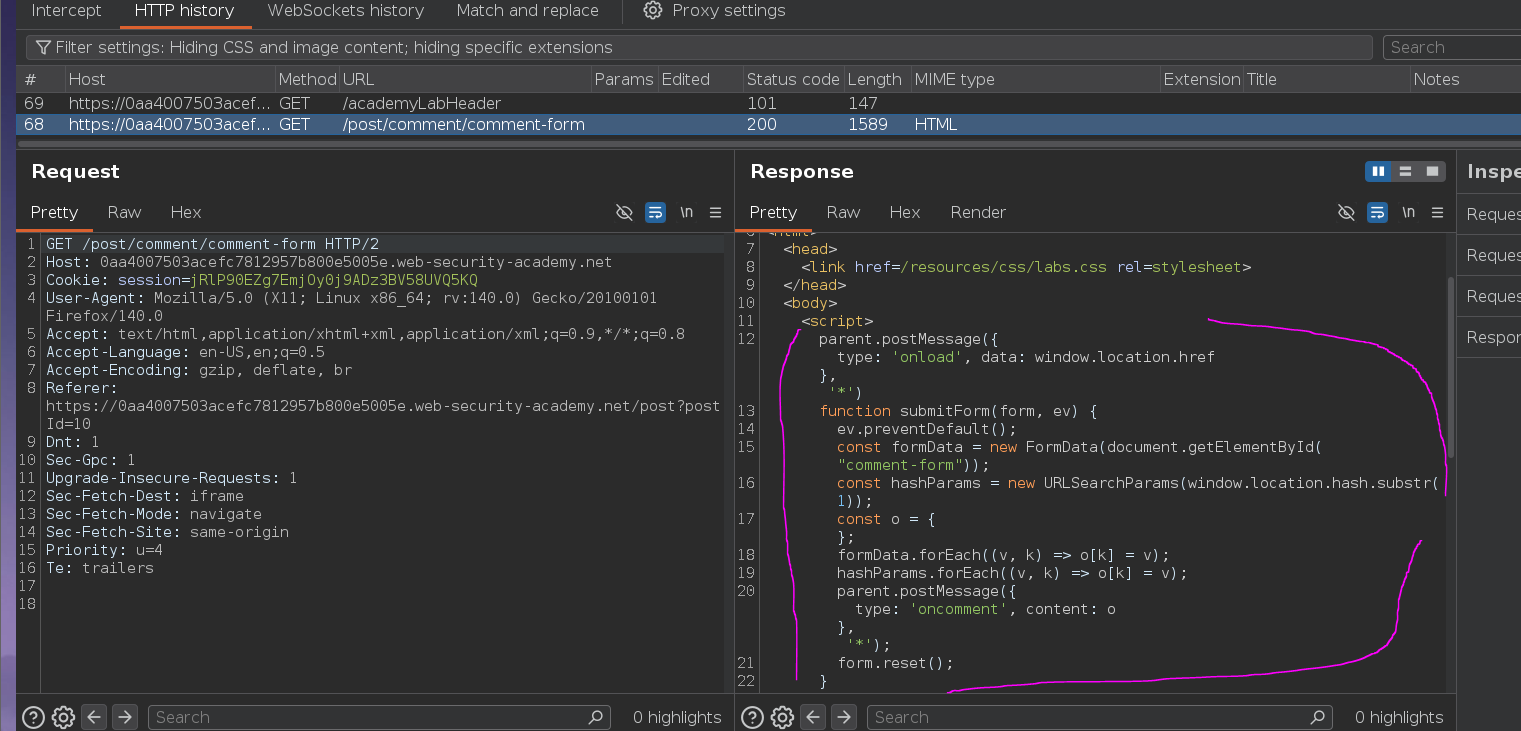Go to next match arrow under Request
This screenshot has width=1521, height=731.
125,717
